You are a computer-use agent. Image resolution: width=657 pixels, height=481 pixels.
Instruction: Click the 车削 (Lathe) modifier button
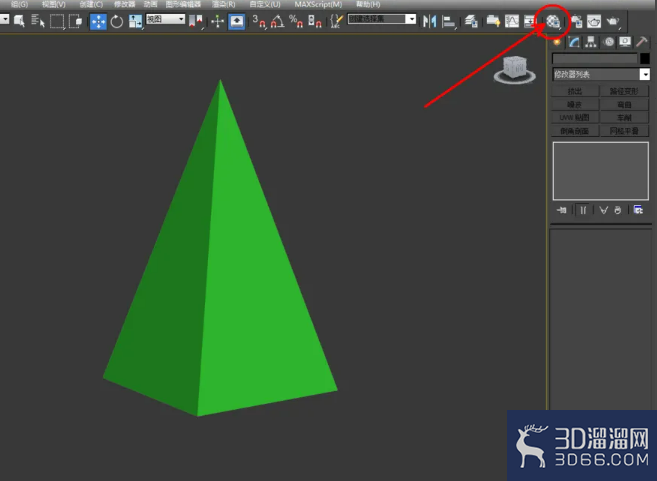(624, 117)
